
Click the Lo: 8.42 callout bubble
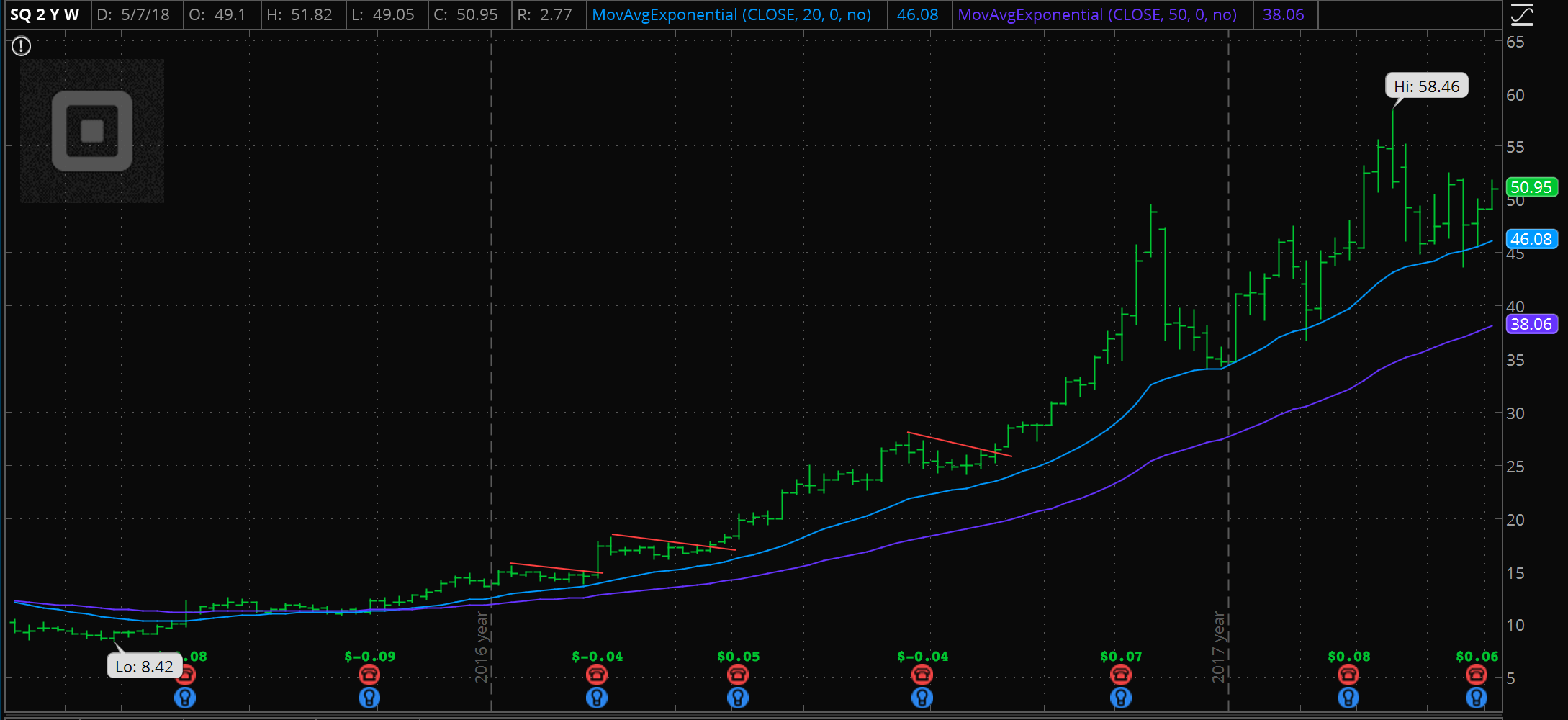(144, 667)
